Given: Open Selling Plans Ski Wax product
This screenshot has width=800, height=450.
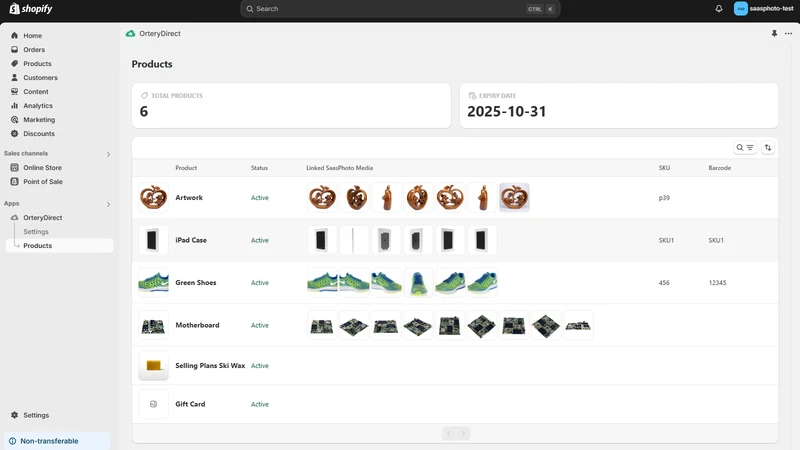Looking at the screenshot, I should [x=455, y=365].
